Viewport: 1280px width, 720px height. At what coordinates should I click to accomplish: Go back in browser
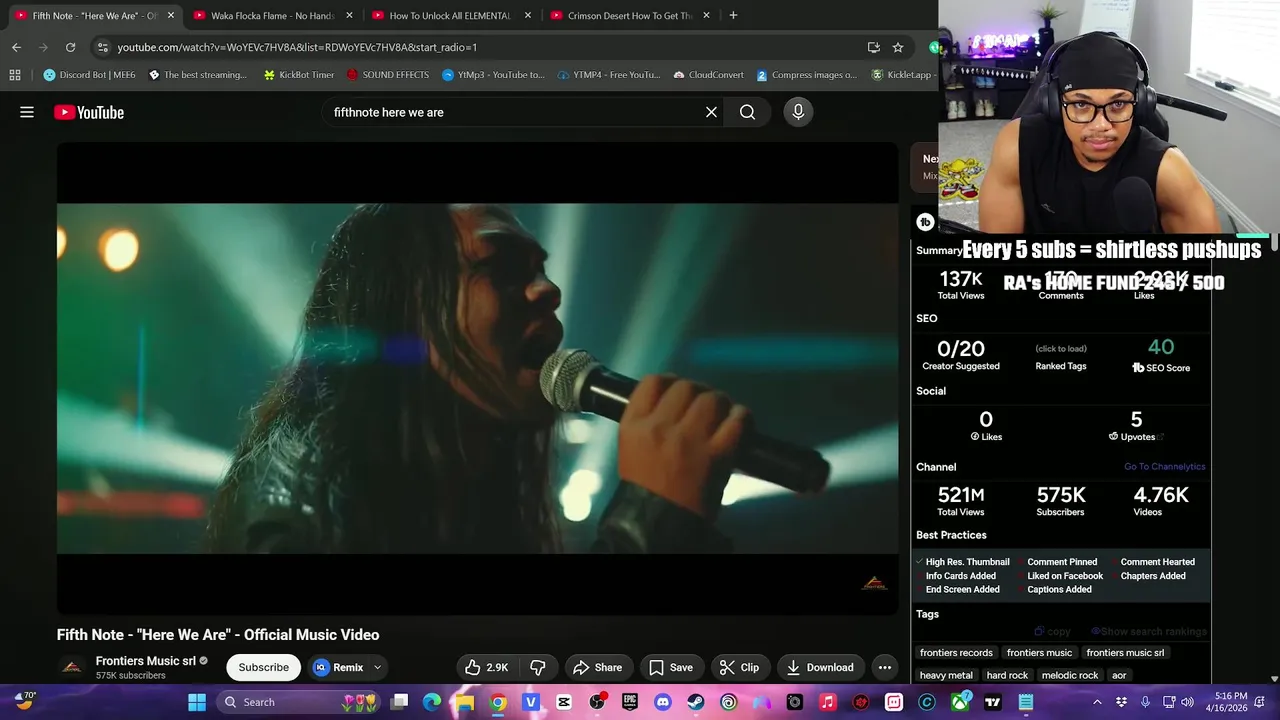click(16, 47)
